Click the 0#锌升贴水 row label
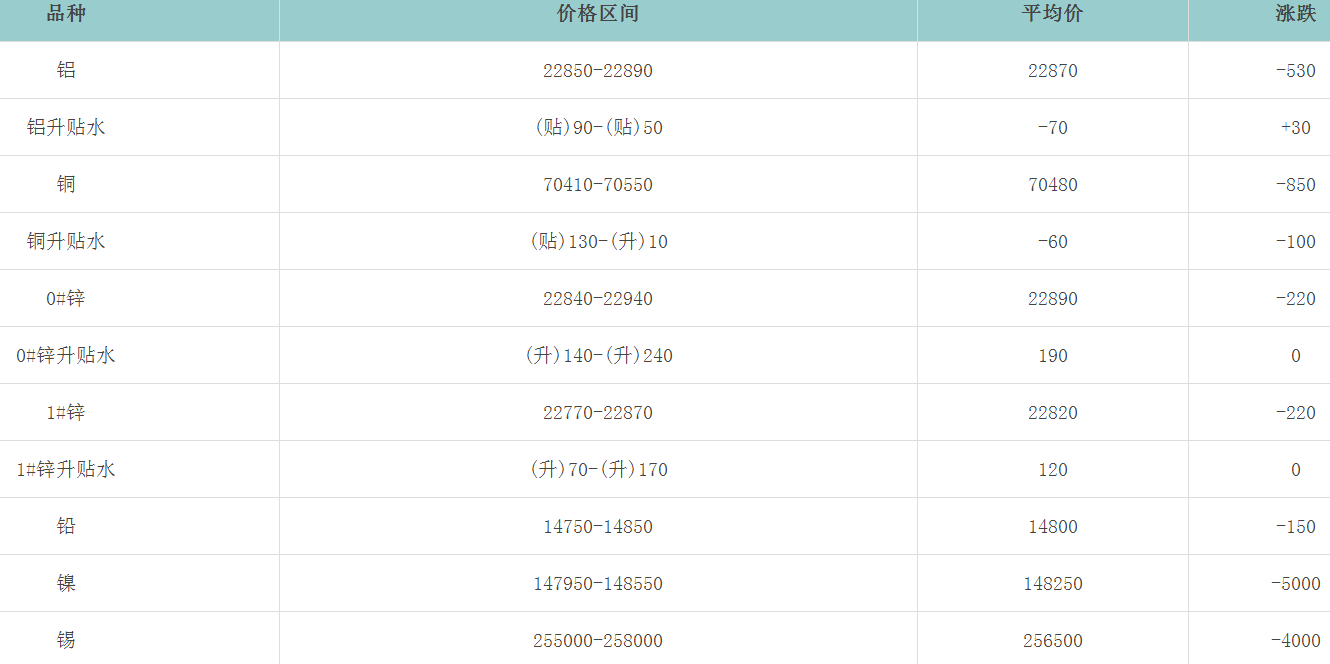The height and width of the screenshot is (664, 1330). 66,356
